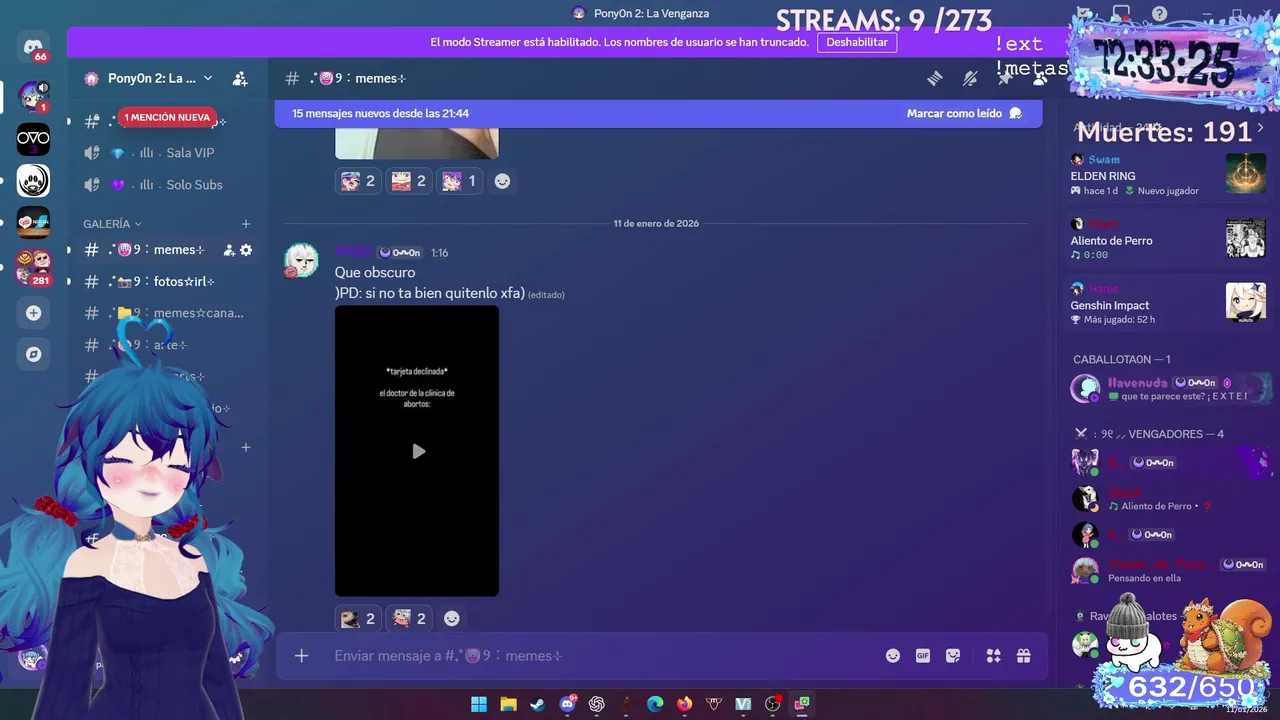
Task: Open the GIF picker
Action: (923, 656)
